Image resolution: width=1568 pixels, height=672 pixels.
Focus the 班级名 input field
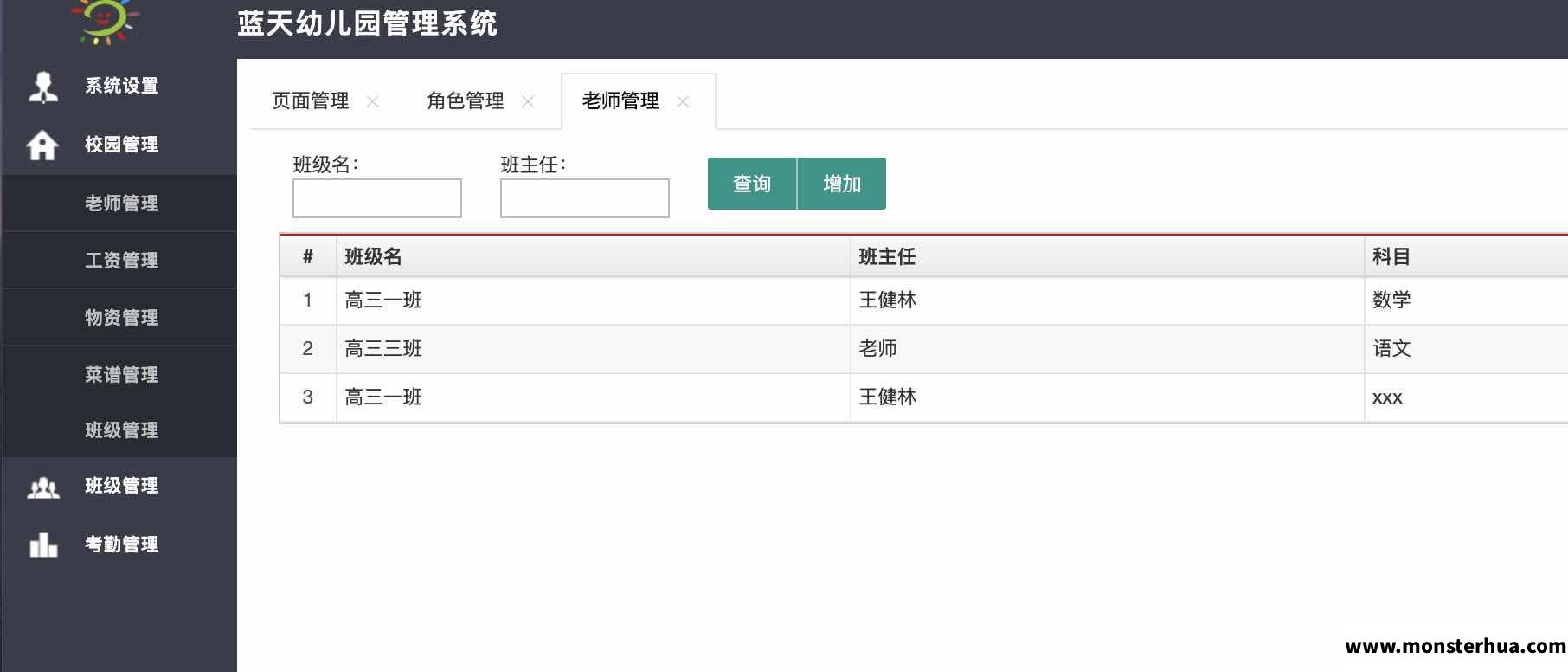click(x=377, y=198)
